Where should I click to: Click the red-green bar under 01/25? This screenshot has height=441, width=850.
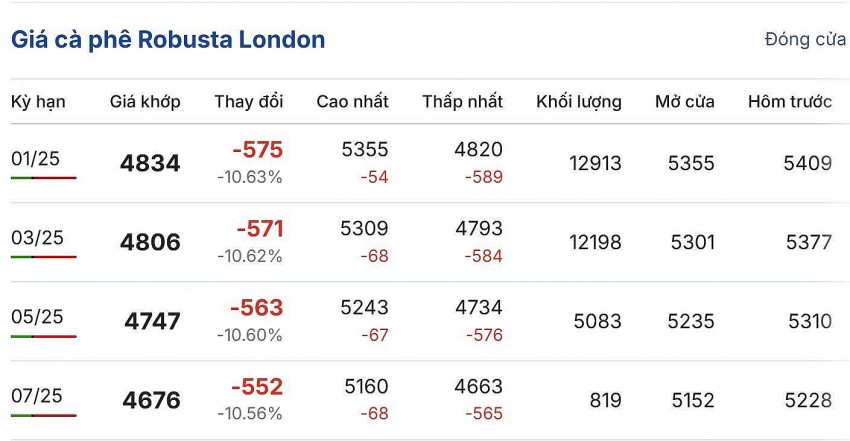pyautogui.click(x=43, y=177)
